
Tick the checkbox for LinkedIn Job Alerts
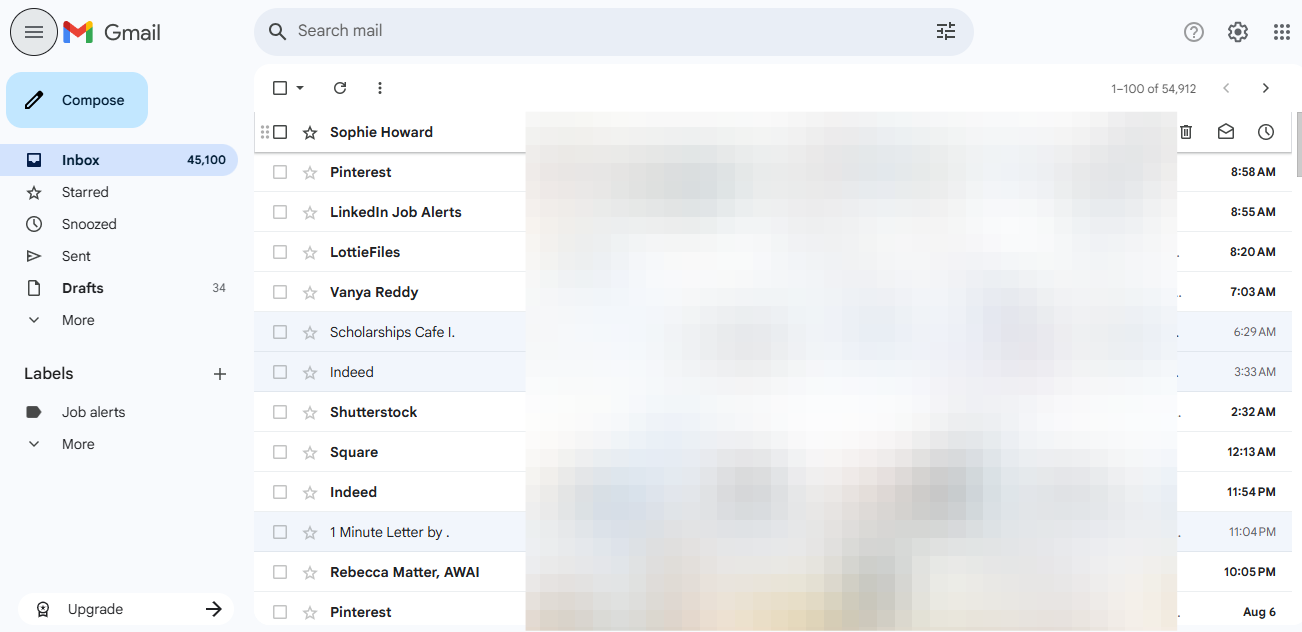[x=280, y=212]
